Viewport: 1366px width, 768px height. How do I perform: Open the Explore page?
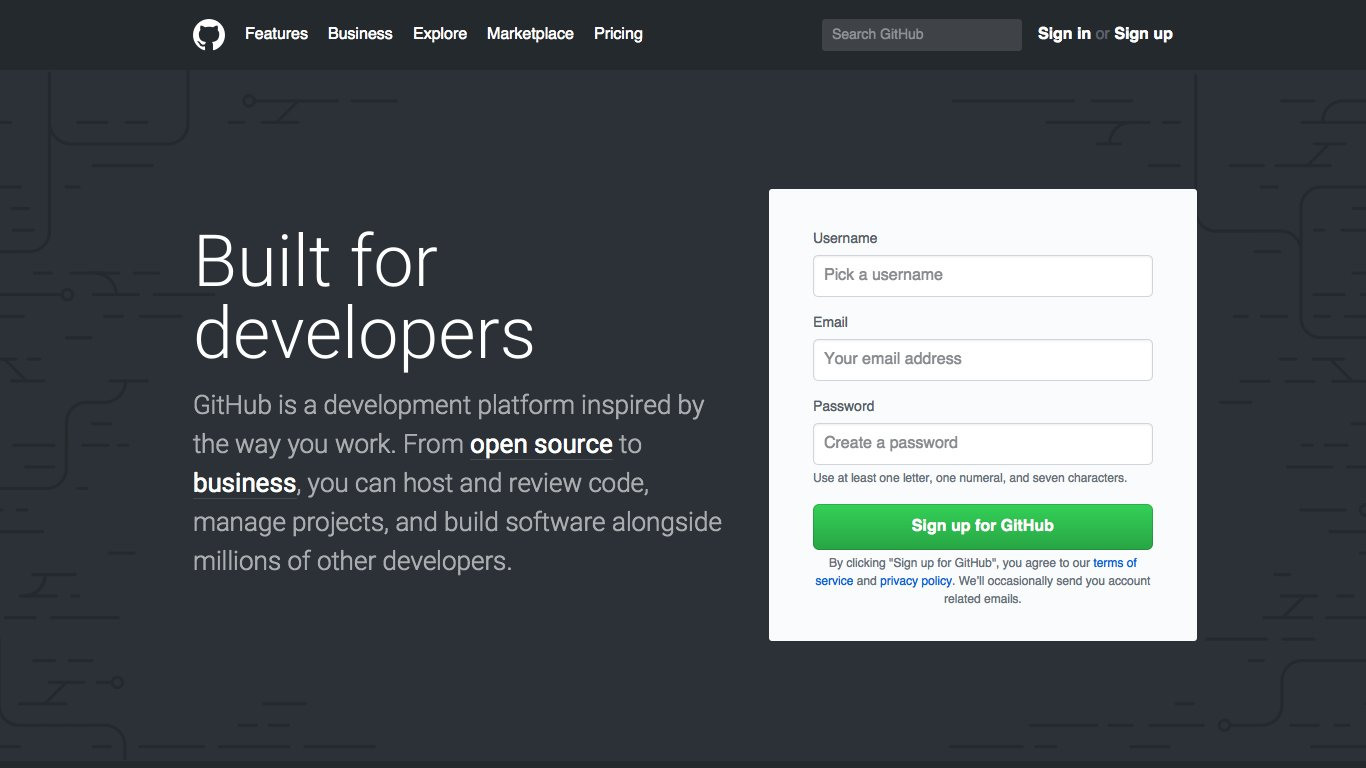(x=440, y=34)
